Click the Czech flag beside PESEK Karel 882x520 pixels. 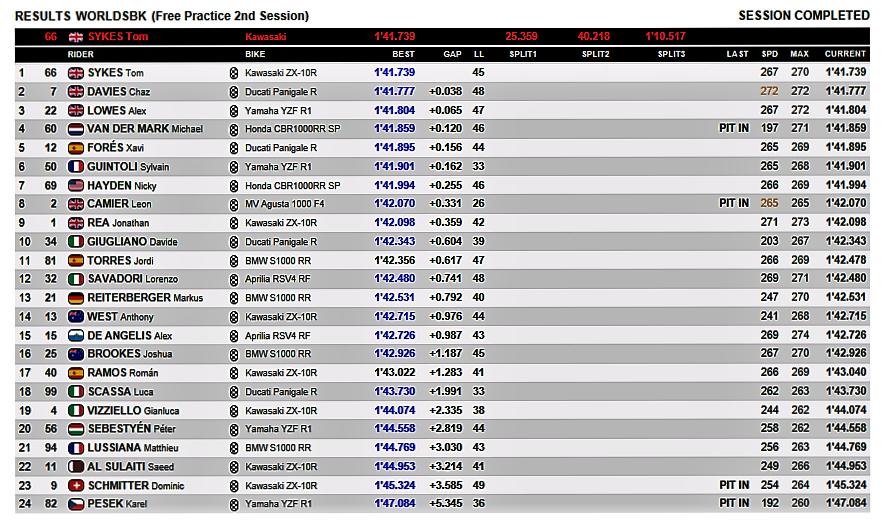point(75,504)
